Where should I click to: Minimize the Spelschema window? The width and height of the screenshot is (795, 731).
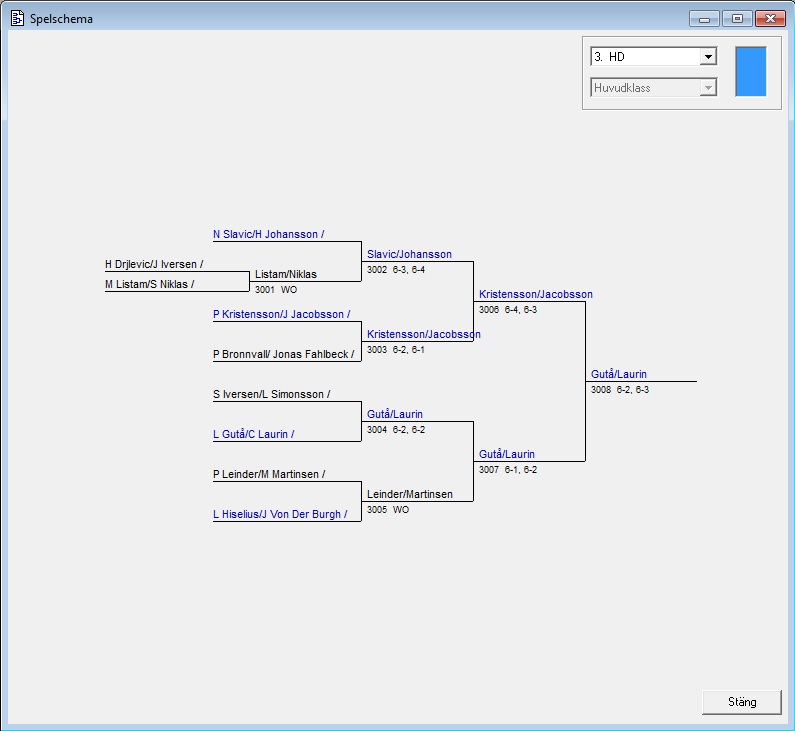(704, 18)
